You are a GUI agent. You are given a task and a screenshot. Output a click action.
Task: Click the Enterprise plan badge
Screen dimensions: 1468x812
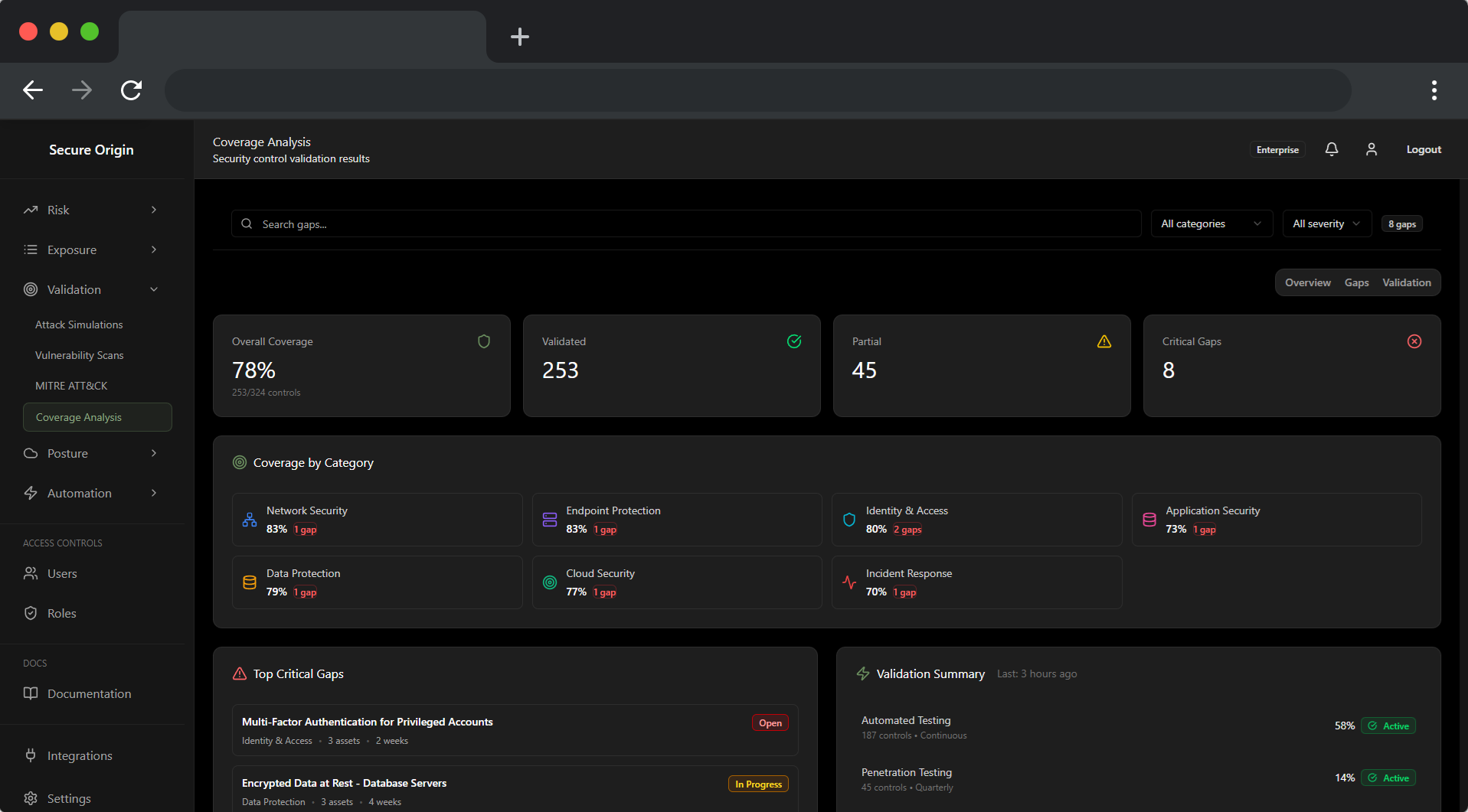(x=1277, y=149)
